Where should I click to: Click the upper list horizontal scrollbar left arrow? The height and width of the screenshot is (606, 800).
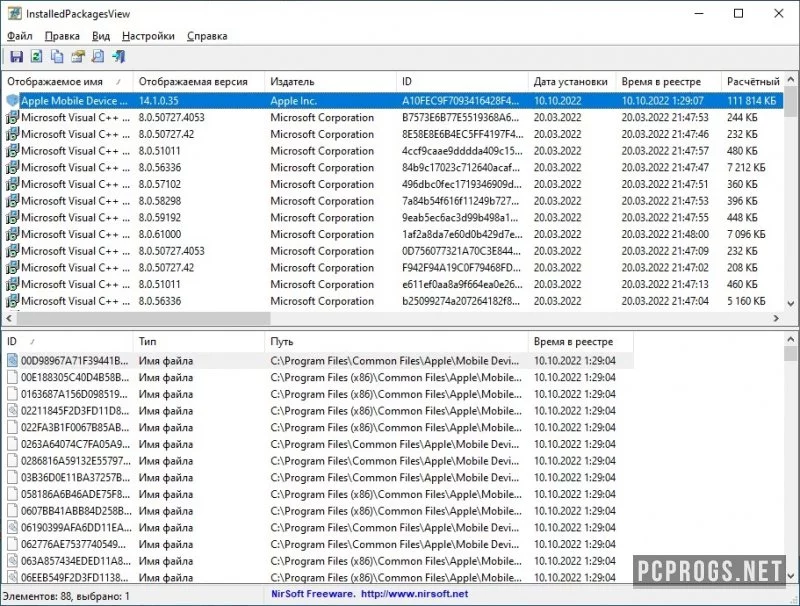(9, 318)
